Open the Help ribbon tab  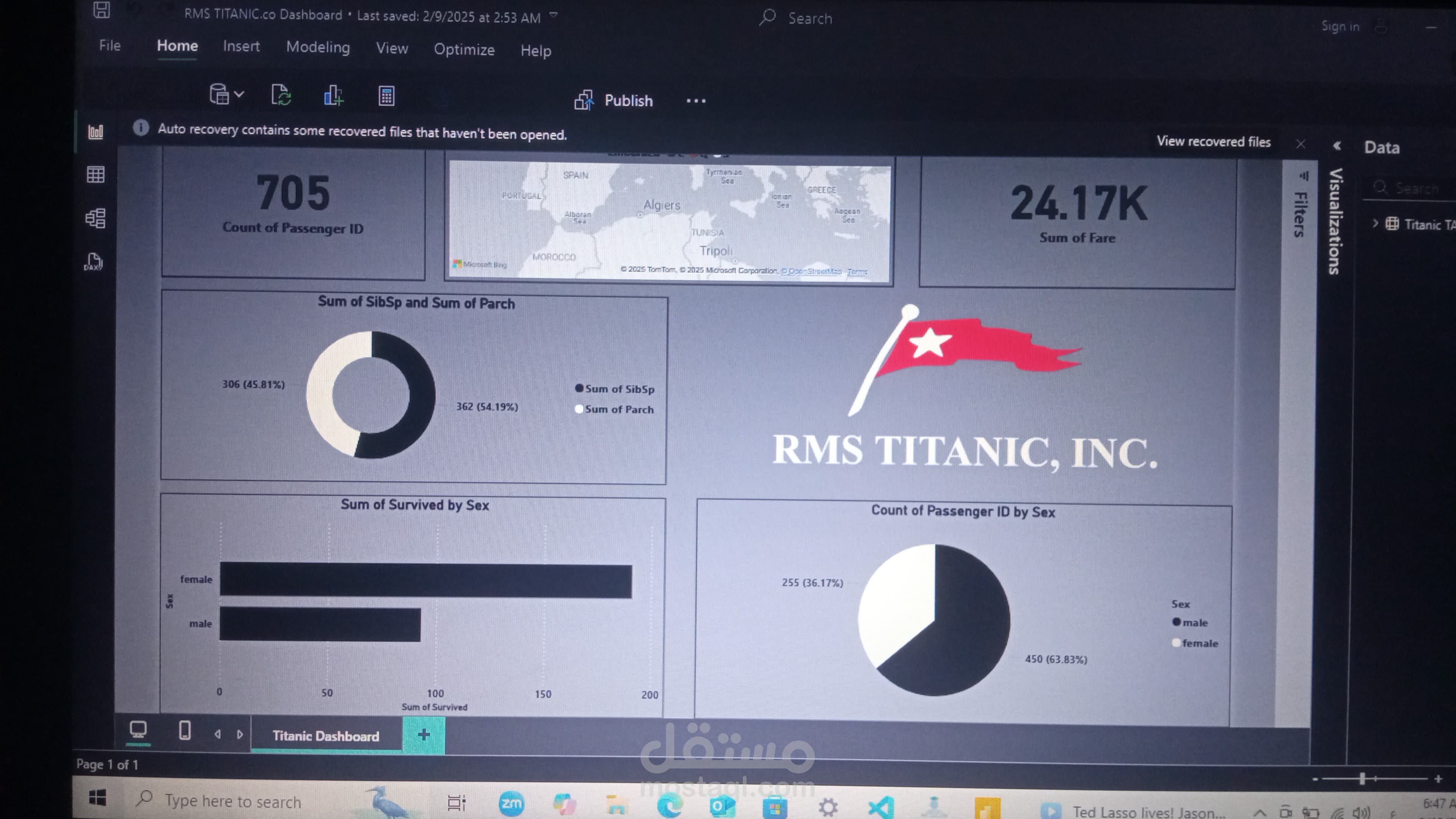[536, 51]
